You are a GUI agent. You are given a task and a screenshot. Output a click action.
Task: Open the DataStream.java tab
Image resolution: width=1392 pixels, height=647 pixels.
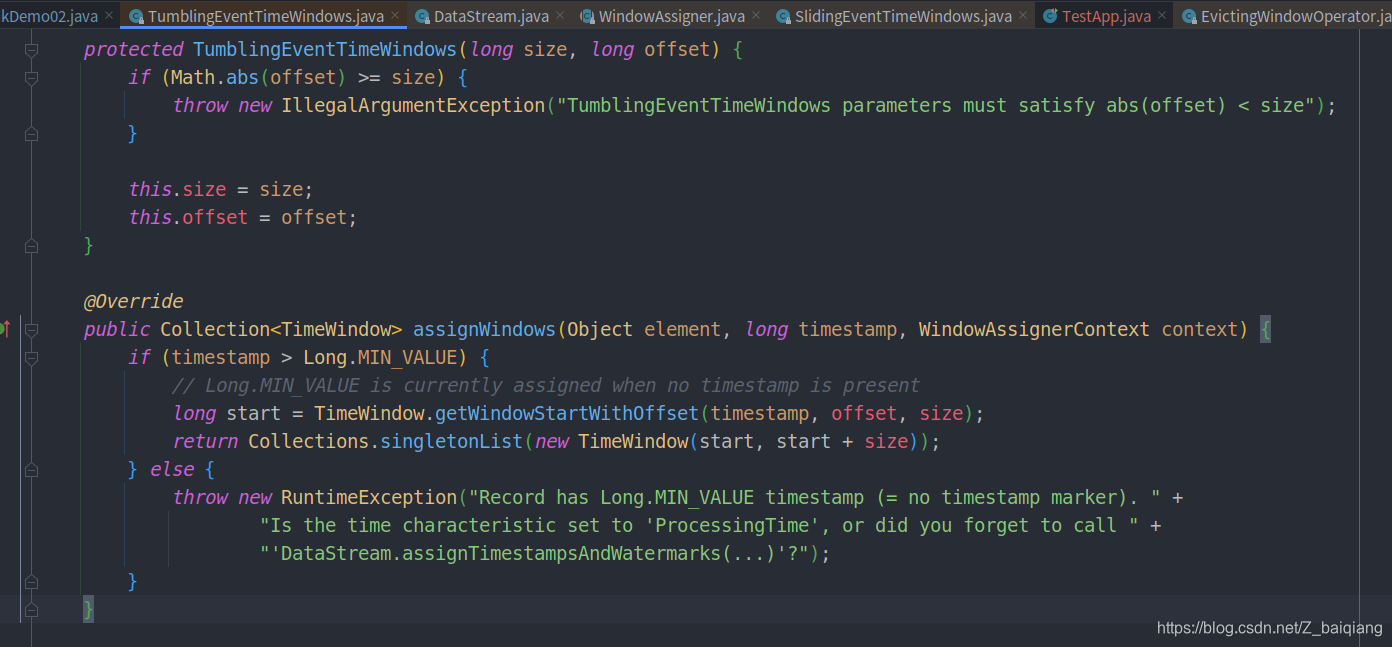click(491, 16)
